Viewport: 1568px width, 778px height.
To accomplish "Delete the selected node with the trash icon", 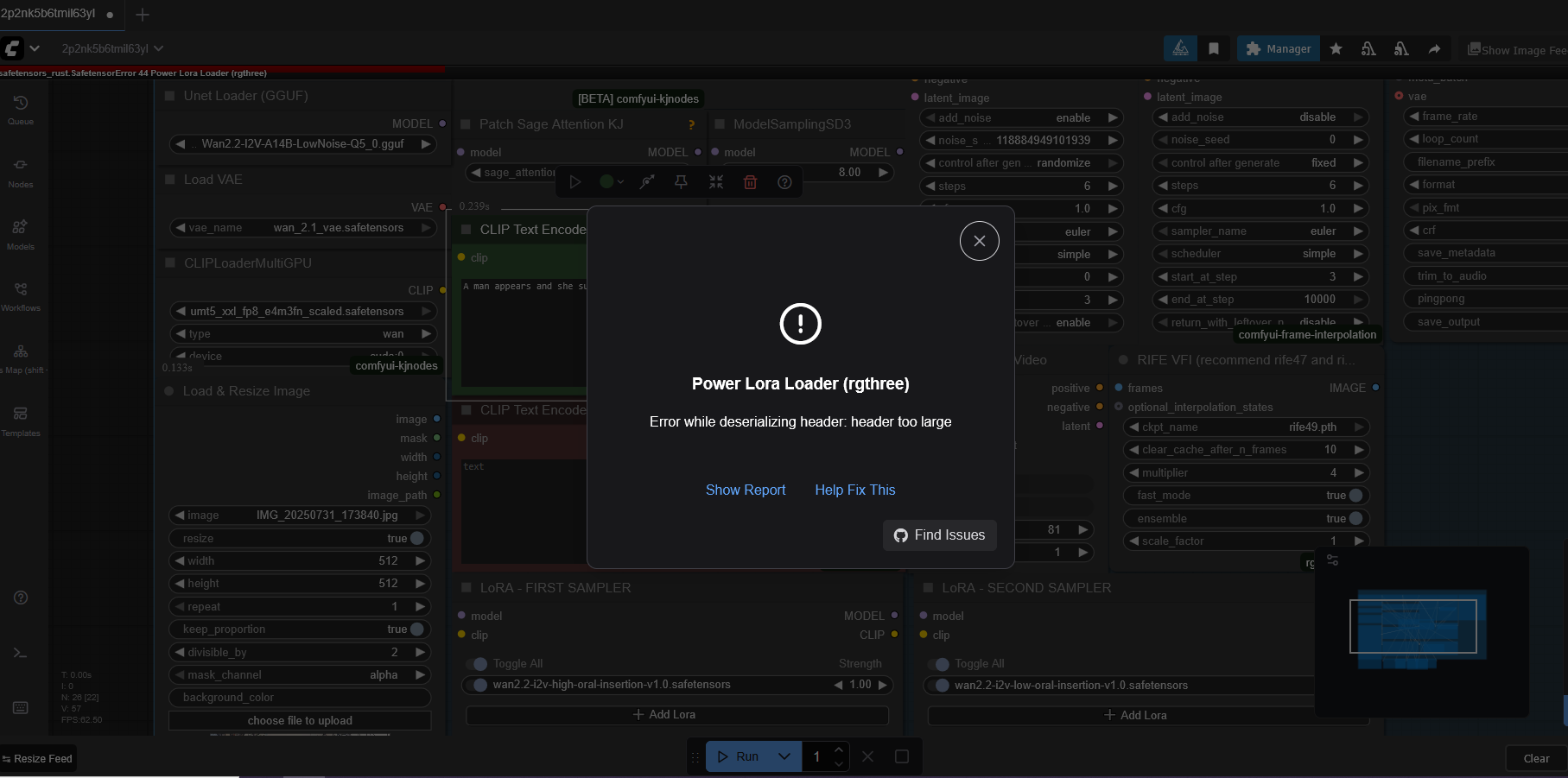I will [x=750, y=181].
